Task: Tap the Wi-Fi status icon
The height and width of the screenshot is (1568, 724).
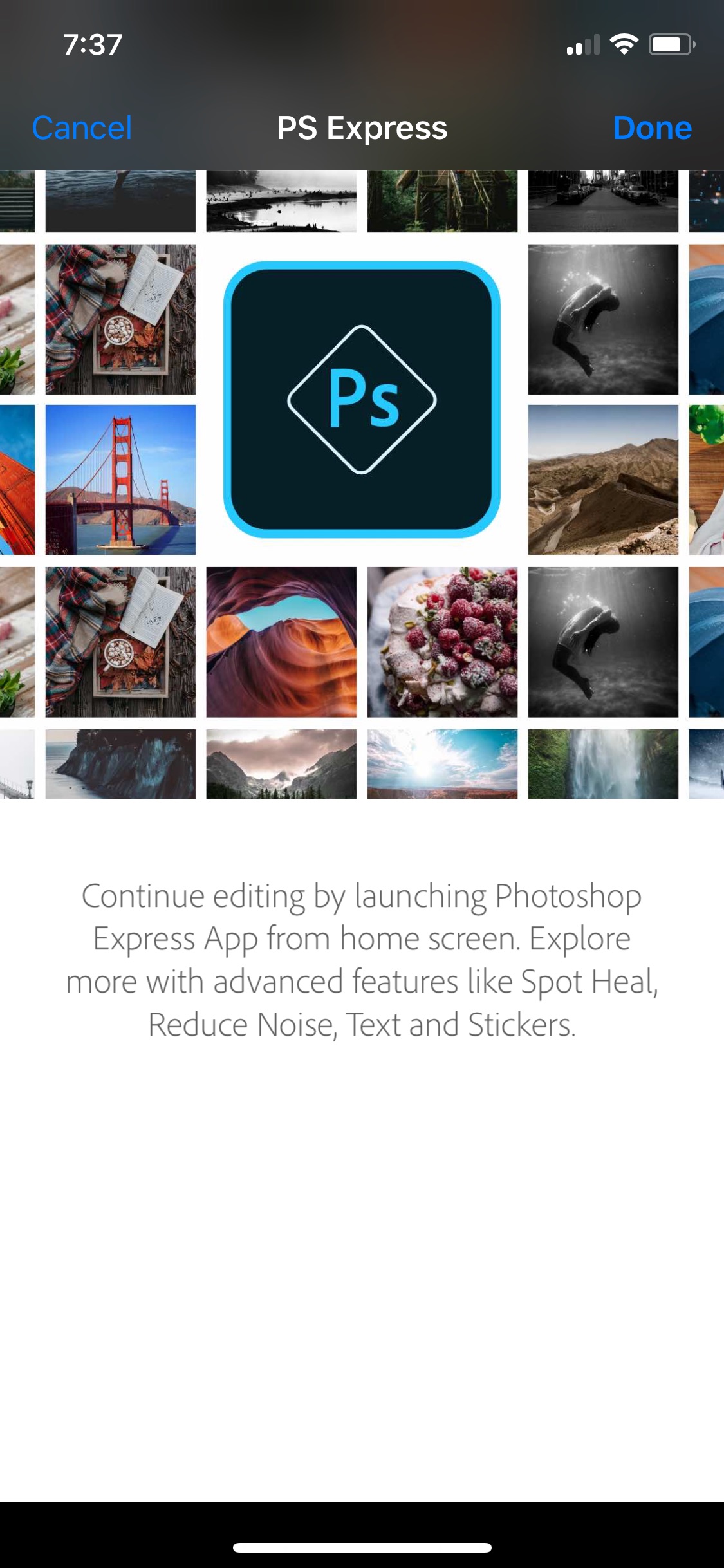Action: pyautogui.click(x=624, y=44)
